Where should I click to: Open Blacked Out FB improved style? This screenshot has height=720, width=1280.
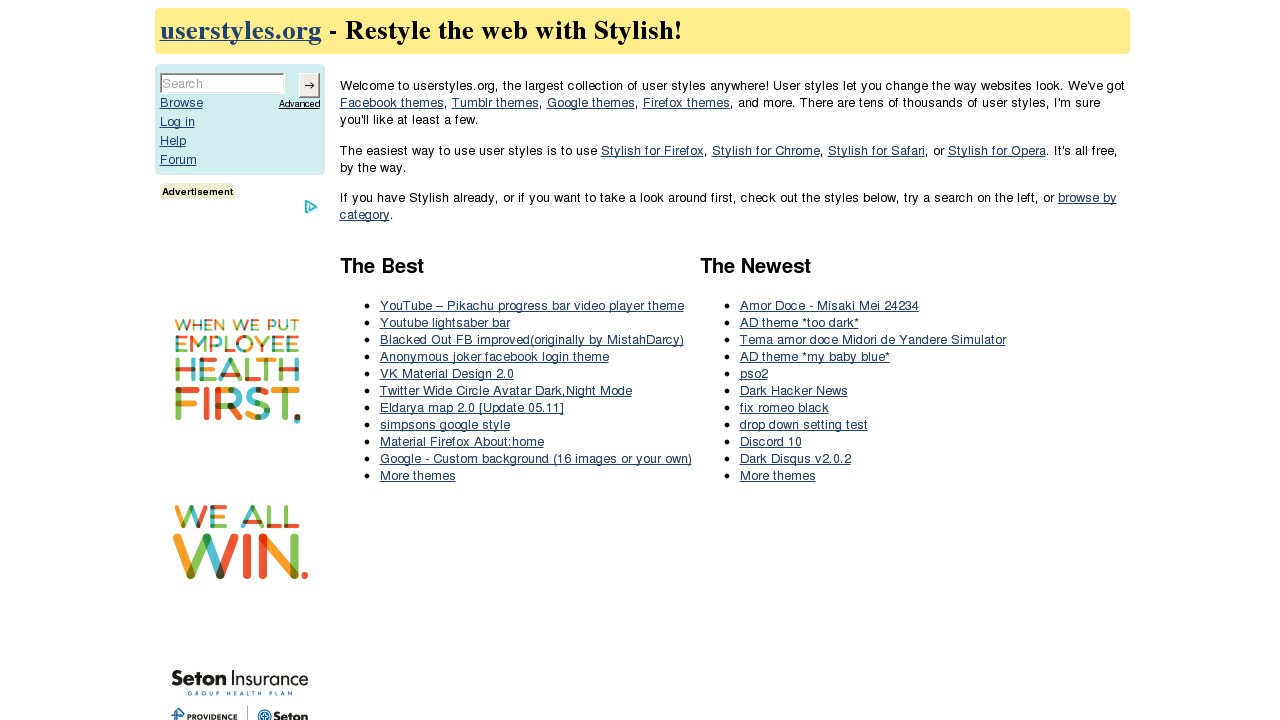532,340
